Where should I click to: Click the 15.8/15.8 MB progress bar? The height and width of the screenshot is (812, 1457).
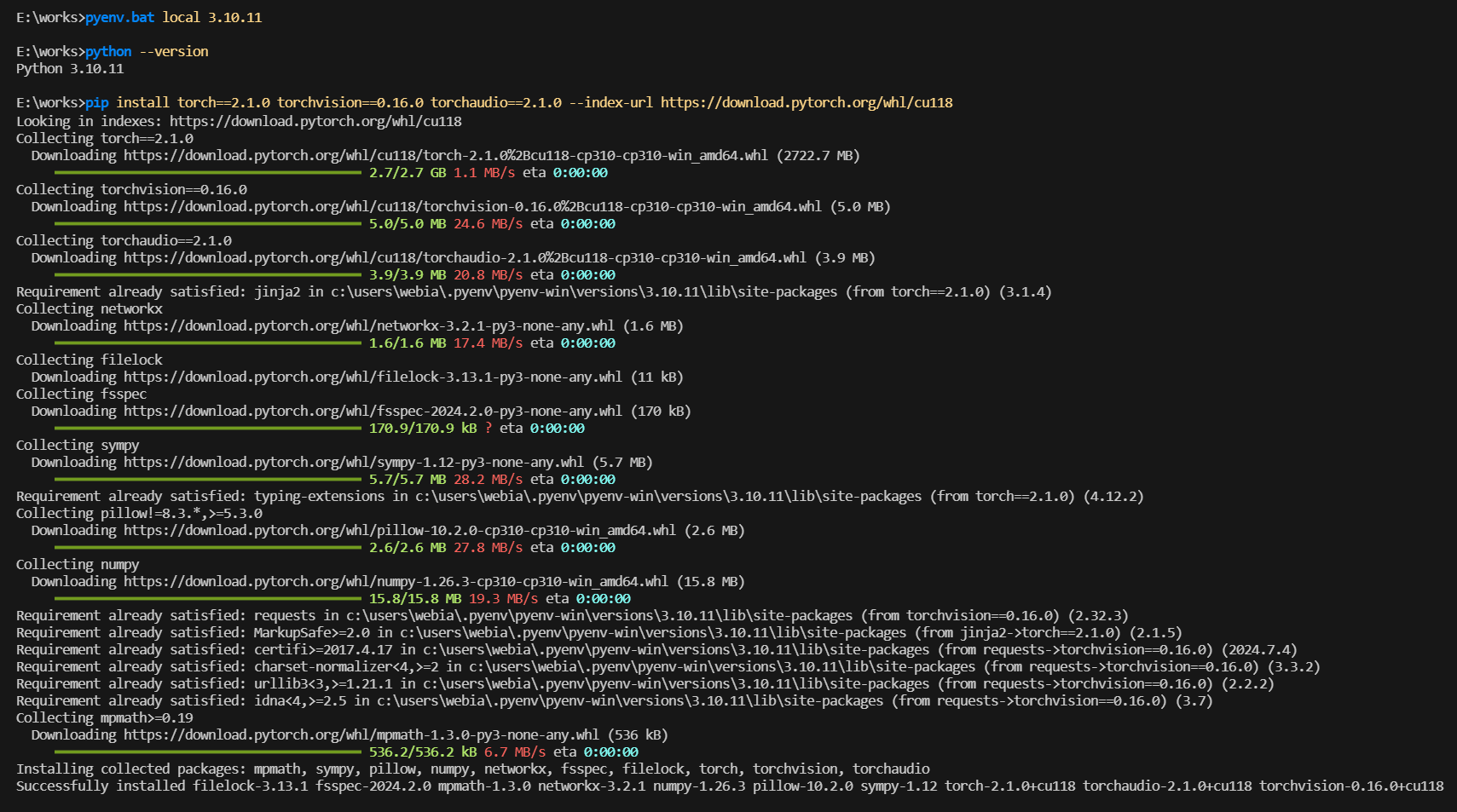pyautogui.click(x=208, y=598)
